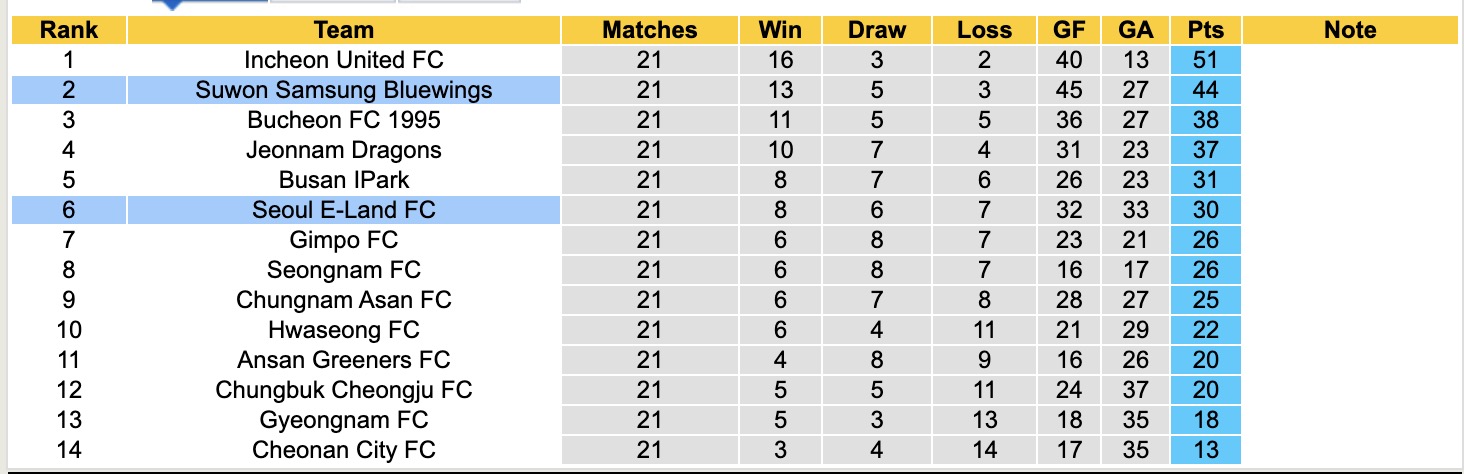Select the highlighted Seoul E-Land FC team

tap(343, 210)
